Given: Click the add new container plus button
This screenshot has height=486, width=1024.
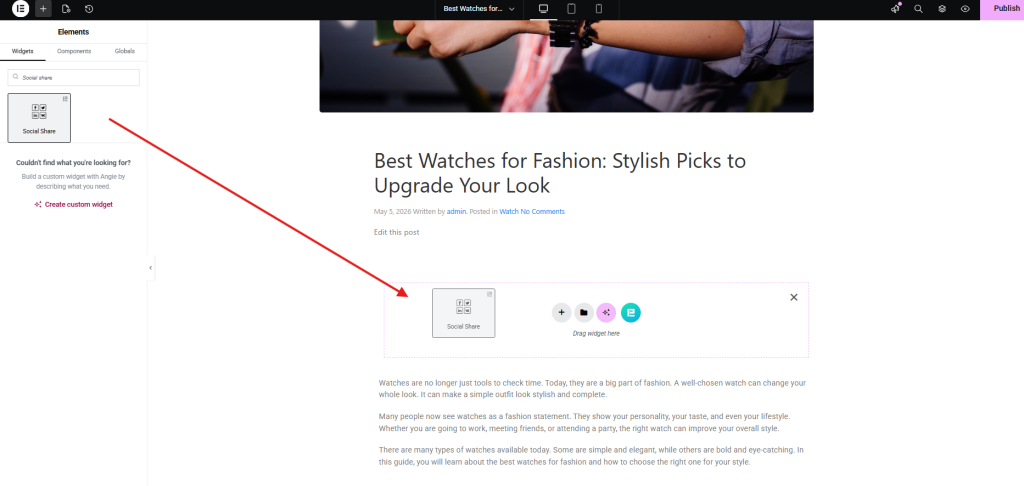Looking at the screenshot, I should (561, 313).
